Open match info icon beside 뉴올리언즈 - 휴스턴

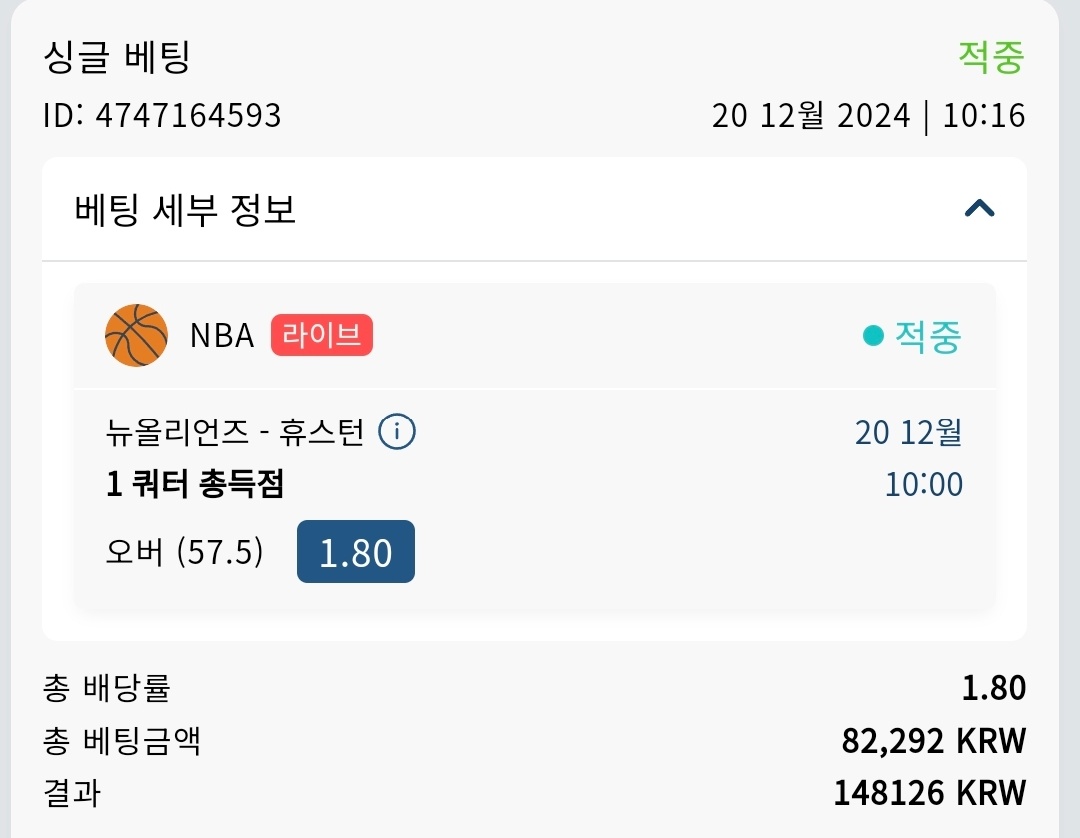tap(397, 433)
